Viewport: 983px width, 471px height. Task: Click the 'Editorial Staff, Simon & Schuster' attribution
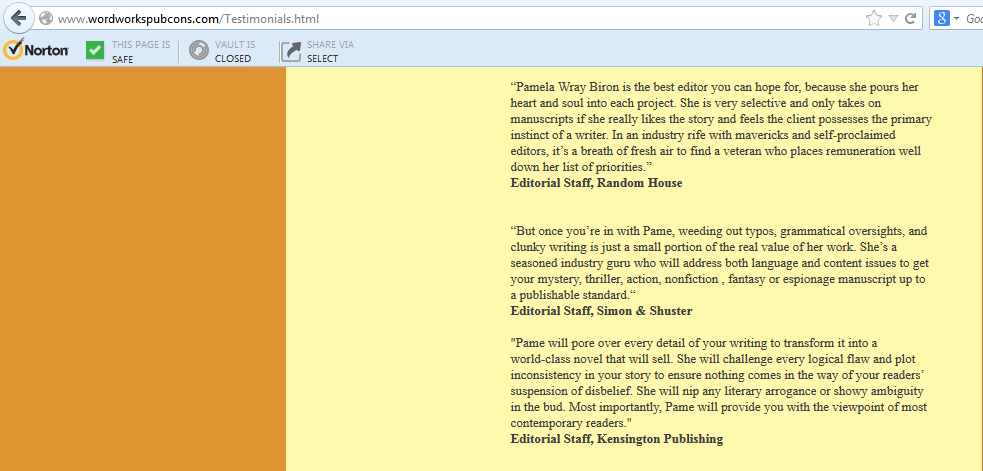[601, 311]
